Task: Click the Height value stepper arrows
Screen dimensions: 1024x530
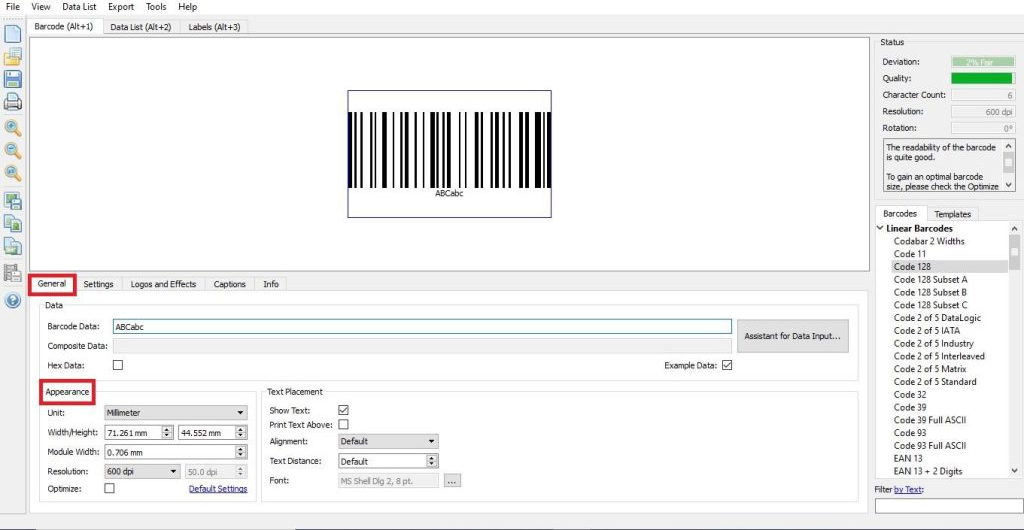Action: 241,432
